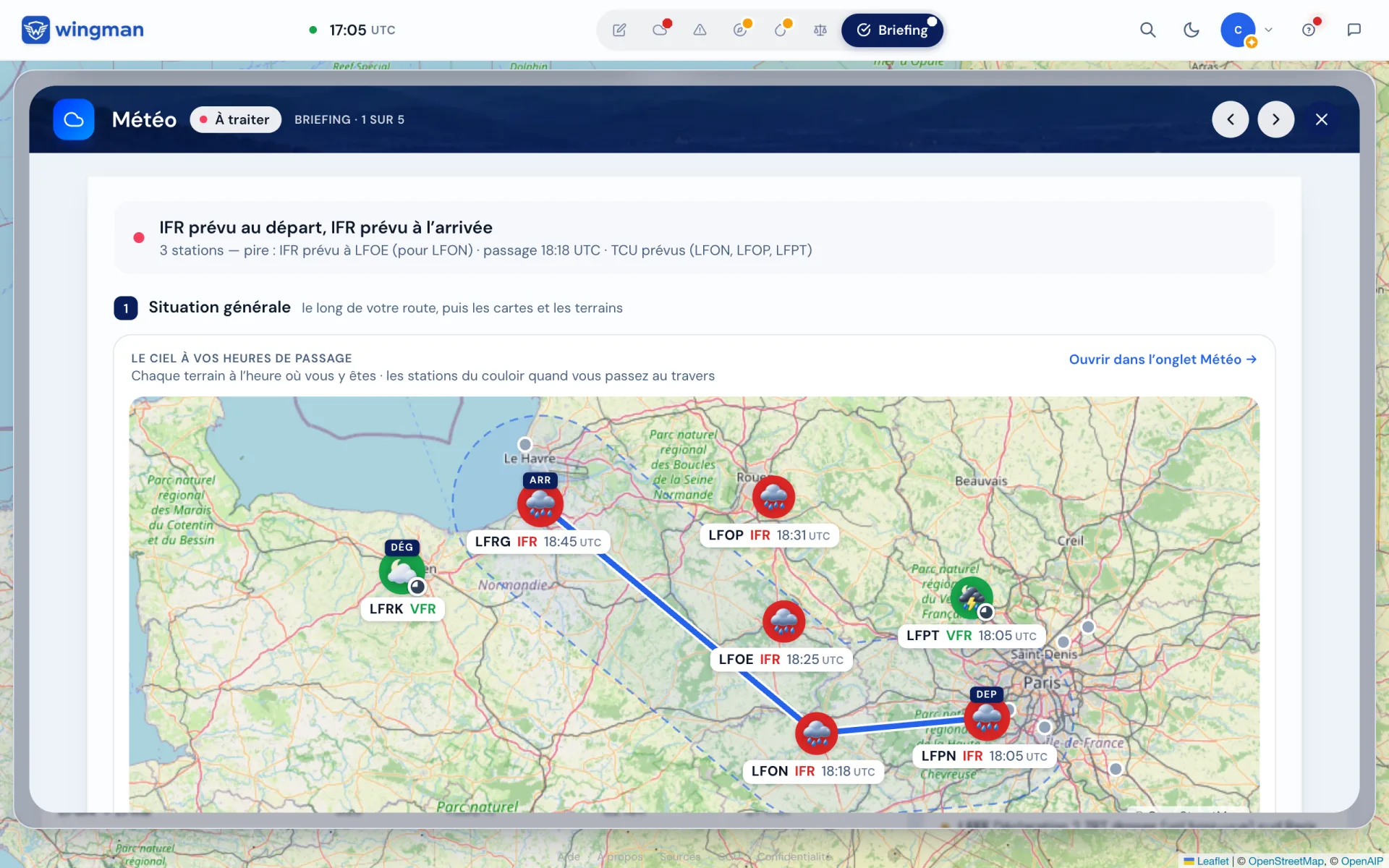Open the chat feedback bubble icon
The width and height of the screenshot is (1389, 868).
[1354, 30]
